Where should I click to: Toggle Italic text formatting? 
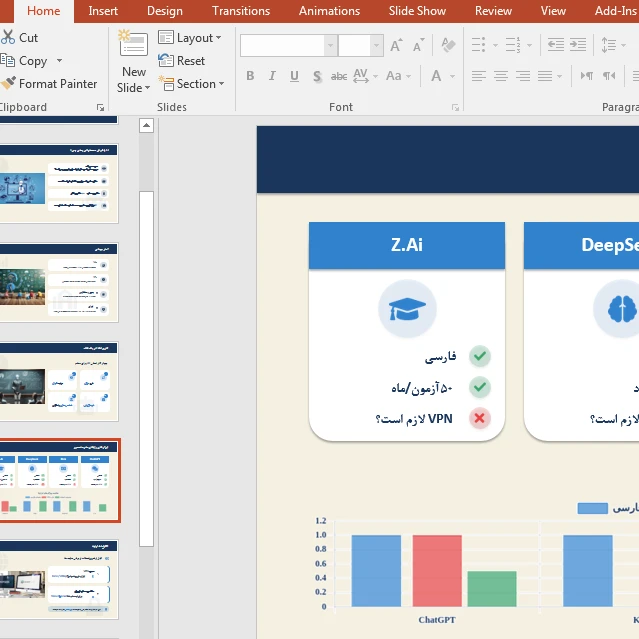272,76
